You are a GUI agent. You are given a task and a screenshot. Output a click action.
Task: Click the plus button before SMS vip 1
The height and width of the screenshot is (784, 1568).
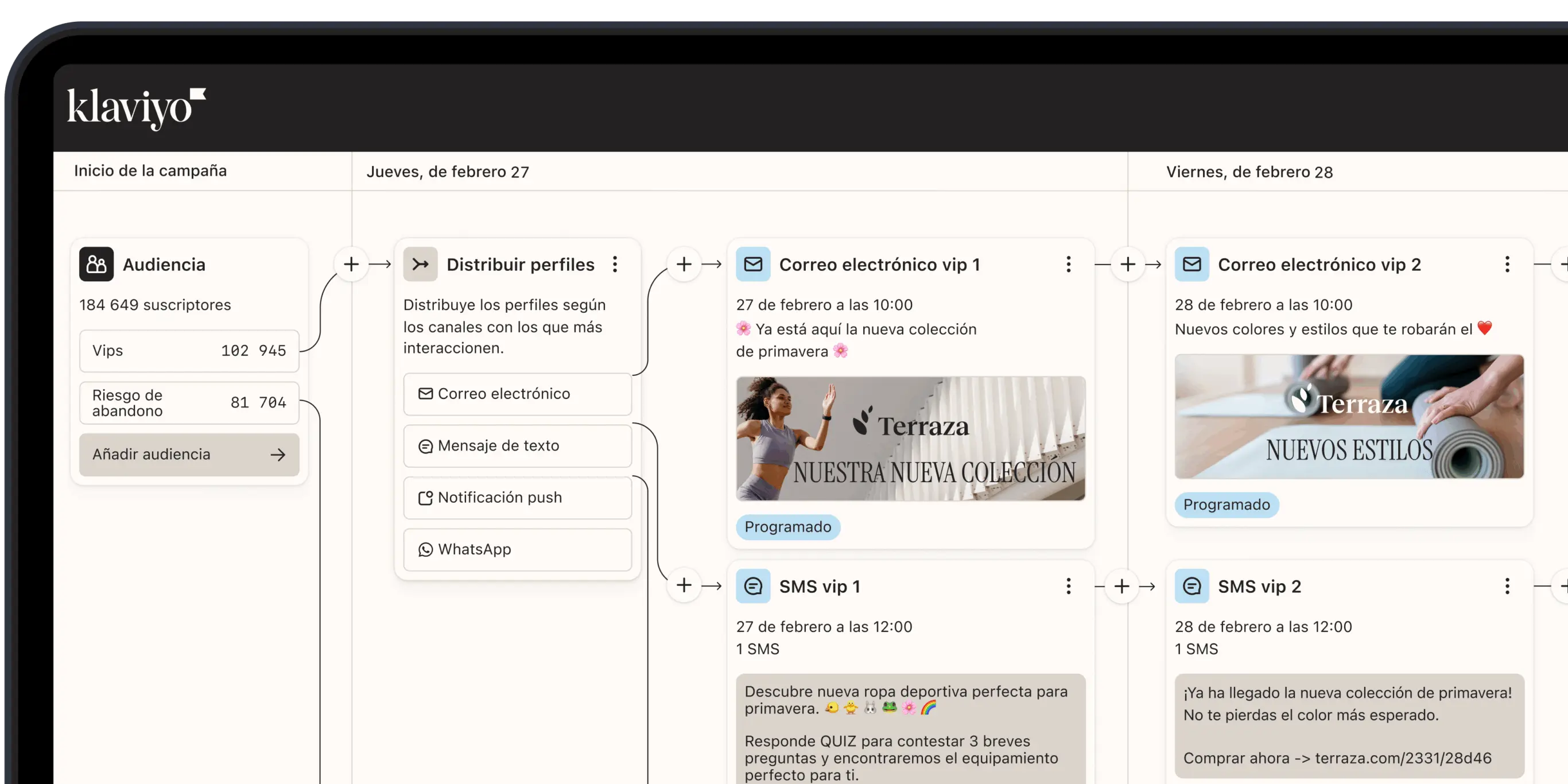pyautogui.click(x=684, y=585)
